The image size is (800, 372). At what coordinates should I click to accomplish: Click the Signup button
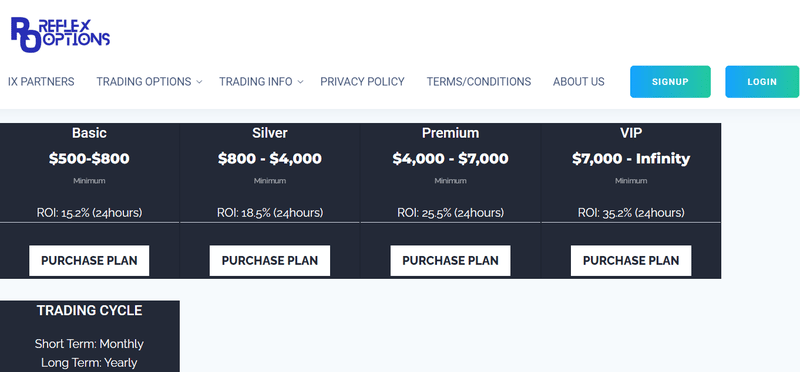click(670, 82)
